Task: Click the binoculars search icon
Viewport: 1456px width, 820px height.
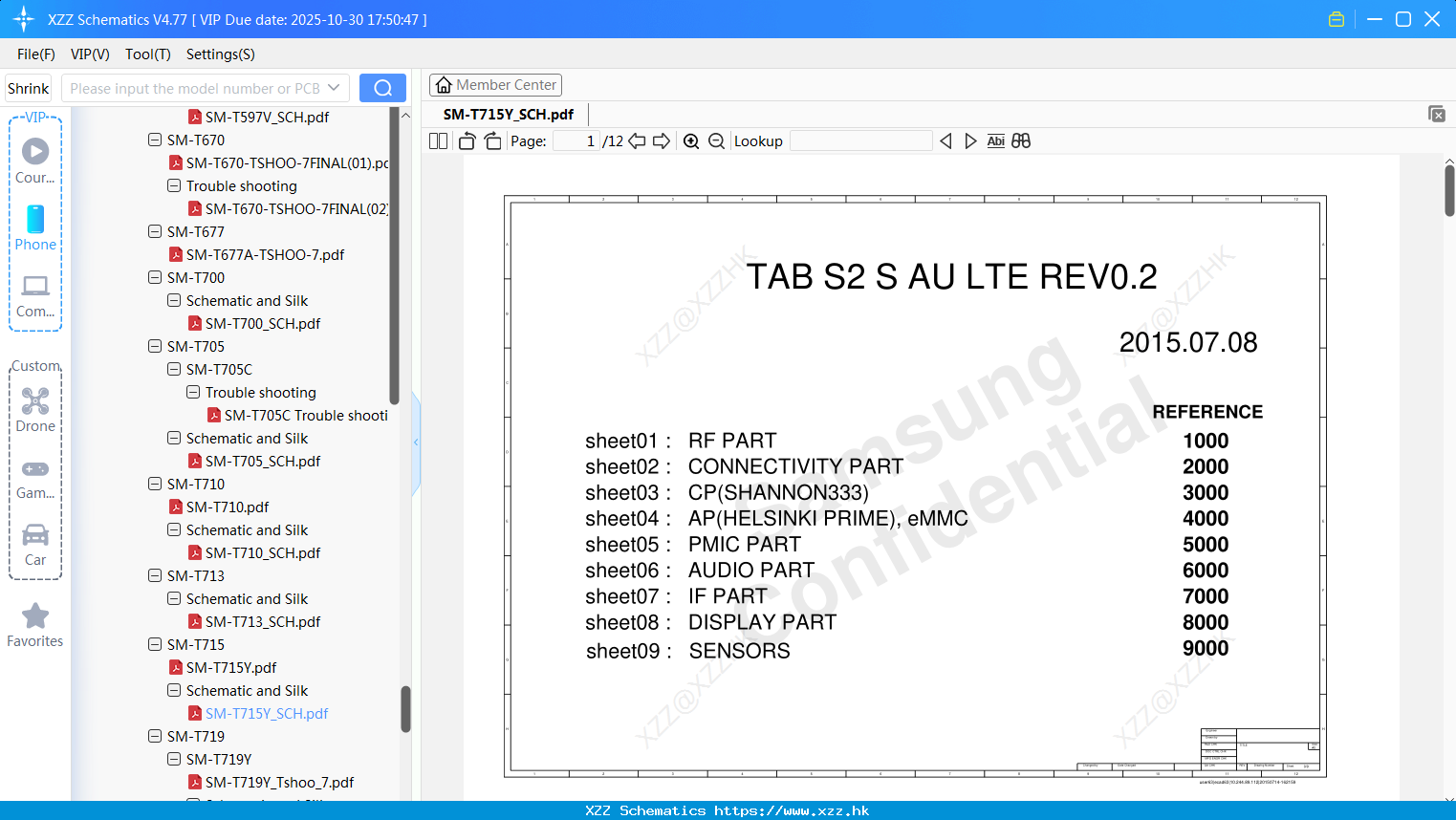Action: pyautogui.click(x=1021, y=141)
